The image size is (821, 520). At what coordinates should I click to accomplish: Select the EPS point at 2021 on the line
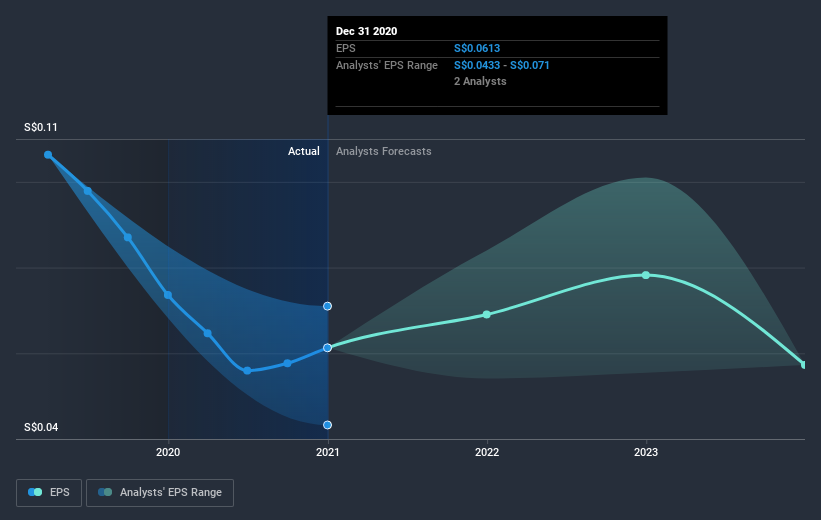click(327, 348)
